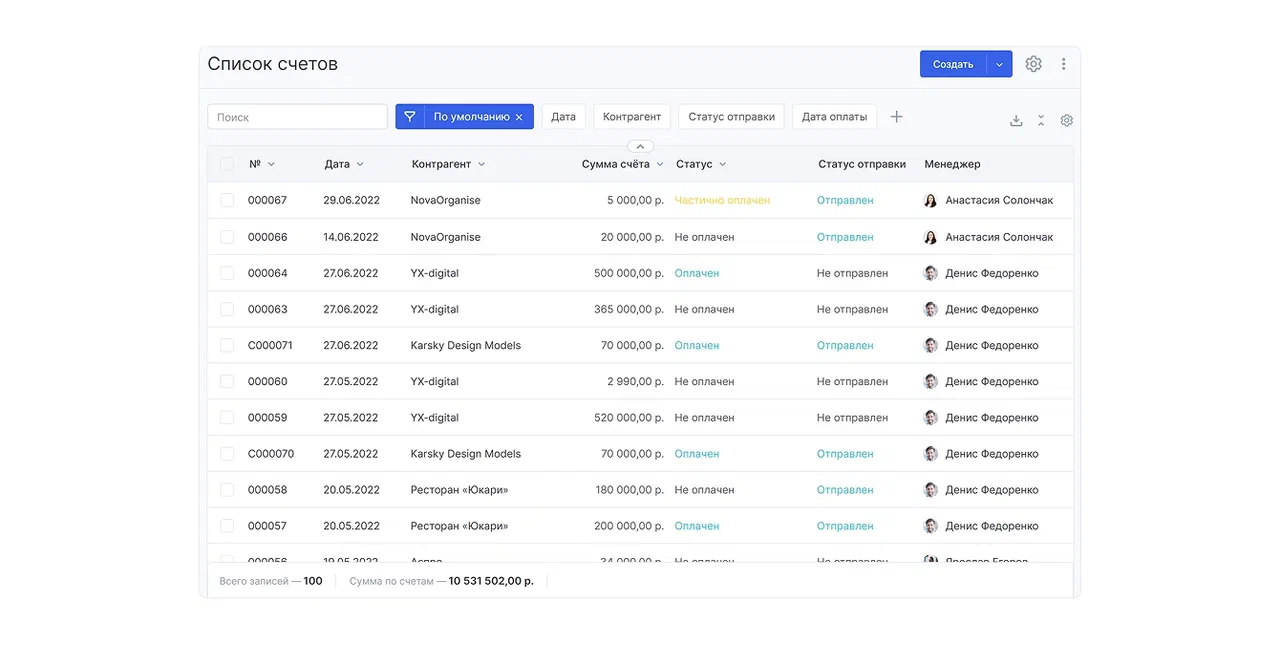This screenshot has height=645, width=1280.
Task: Expand the Создать button dropdown arrow
Action: click(999, 64)
